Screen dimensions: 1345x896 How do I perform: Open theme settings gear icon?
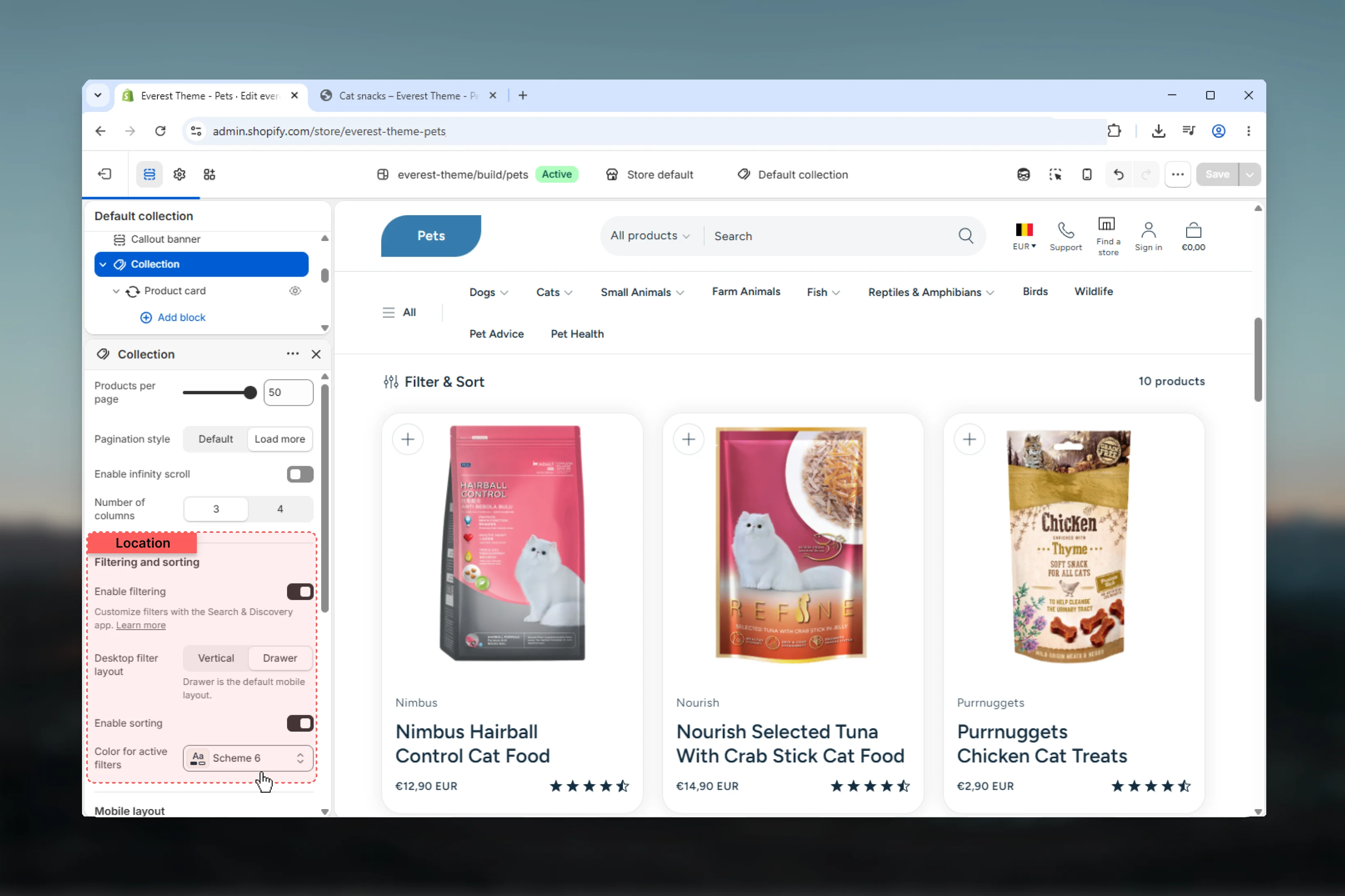pyautogui.click(x=180, y=174)
